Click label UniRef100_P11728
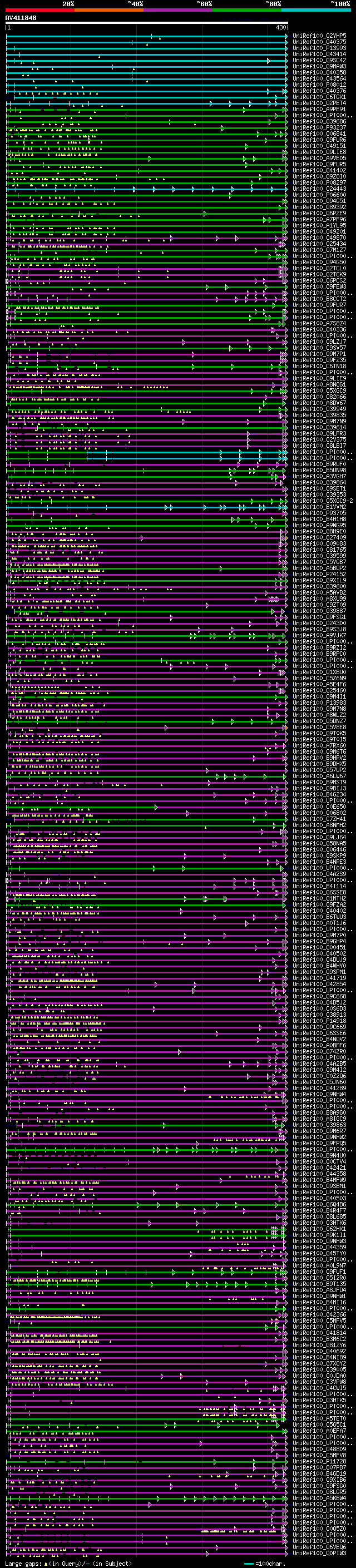Screen dimensions: 356x1568 pyautogui.click(x=319, y=1461)
